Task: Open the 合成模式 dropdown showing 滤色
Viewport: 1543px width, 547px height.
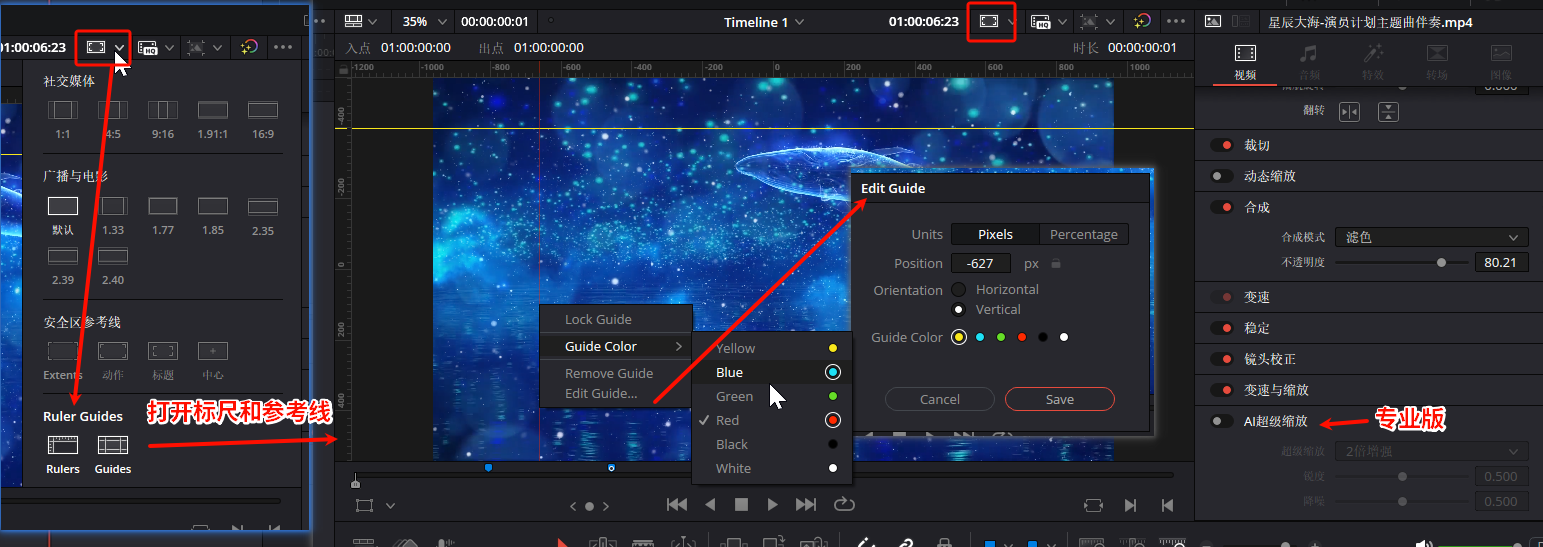Action: pos(1433,237)
